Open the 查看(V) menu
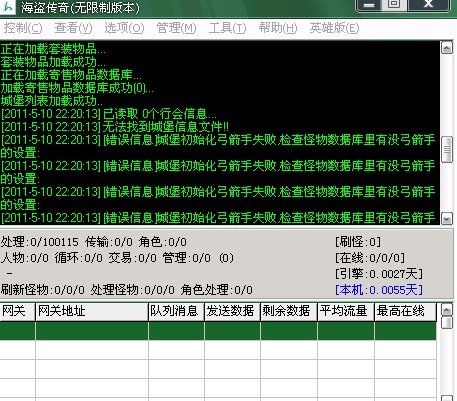Image resolution: width=457 pixels, height=401 pixels. 73,28
